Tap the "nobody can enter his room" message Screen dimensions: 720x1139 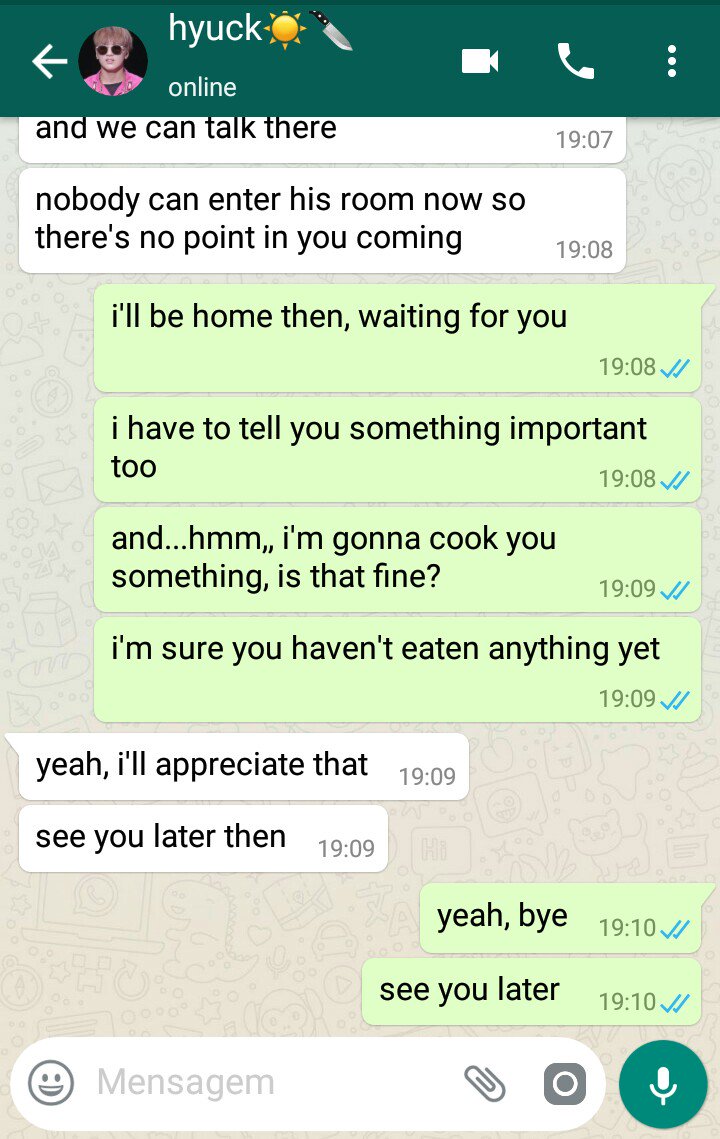[322, 221]
